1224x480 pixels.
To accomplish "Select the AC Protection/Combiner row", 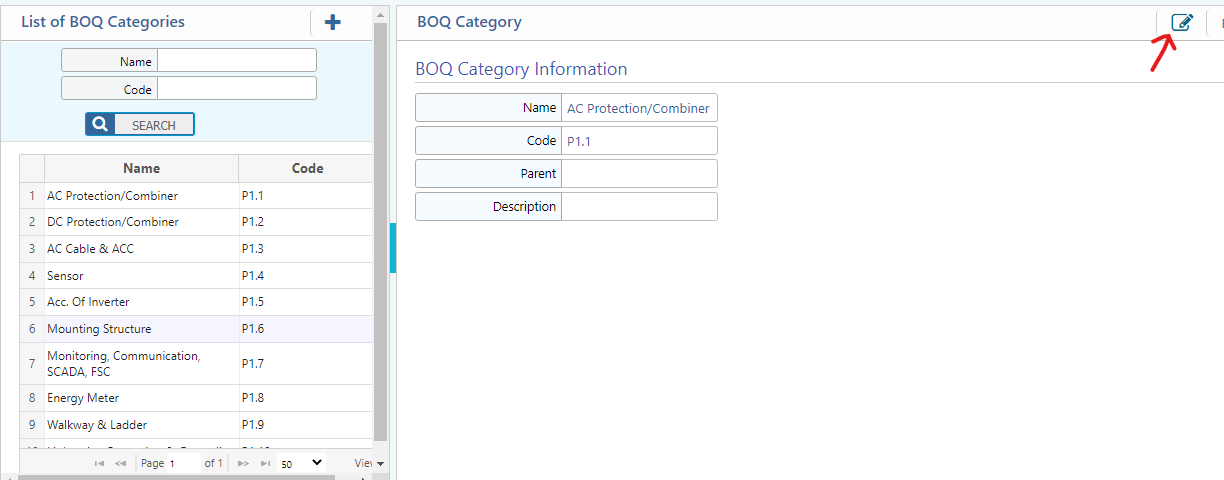I will 112,196.
